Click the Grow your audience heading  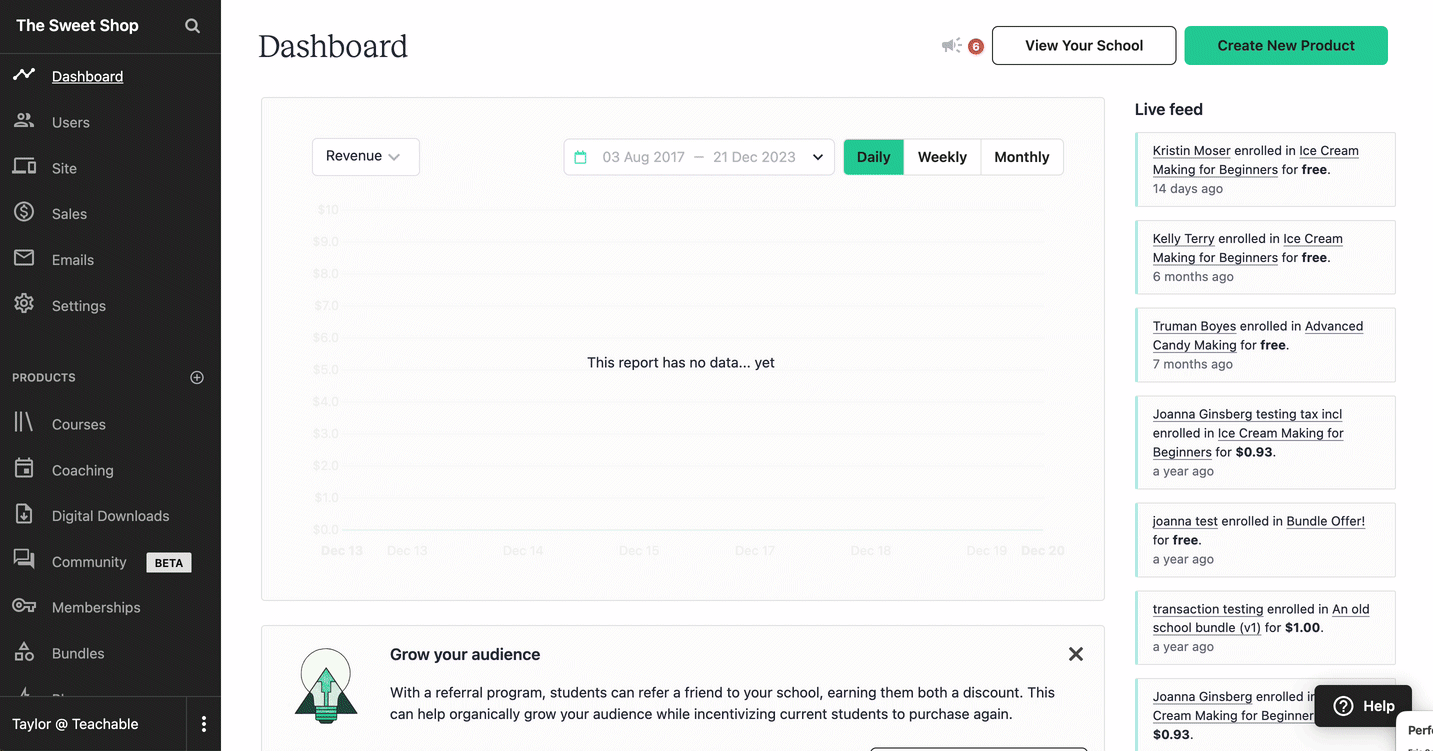click(x=465, y=654)
